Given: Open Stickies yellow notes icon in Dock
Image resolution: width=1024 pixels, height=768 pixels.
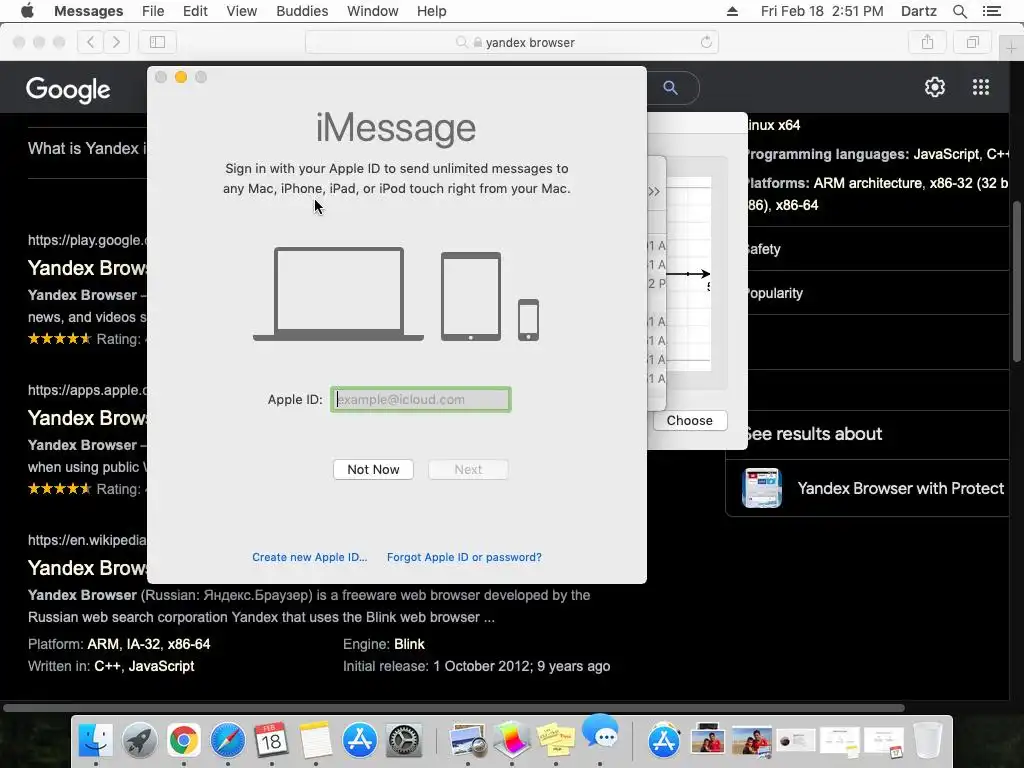Looking at the screenshot, I should pyautogui.click(x=556, y=741).
